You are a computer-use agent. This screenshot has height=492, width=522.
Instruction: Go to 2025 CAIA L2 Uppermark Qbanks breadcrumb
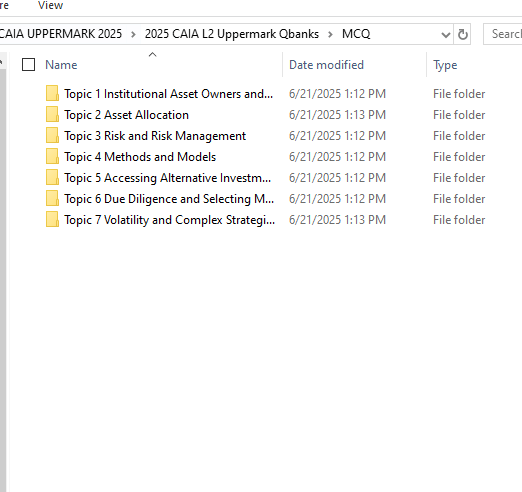[x=232, y=34]
